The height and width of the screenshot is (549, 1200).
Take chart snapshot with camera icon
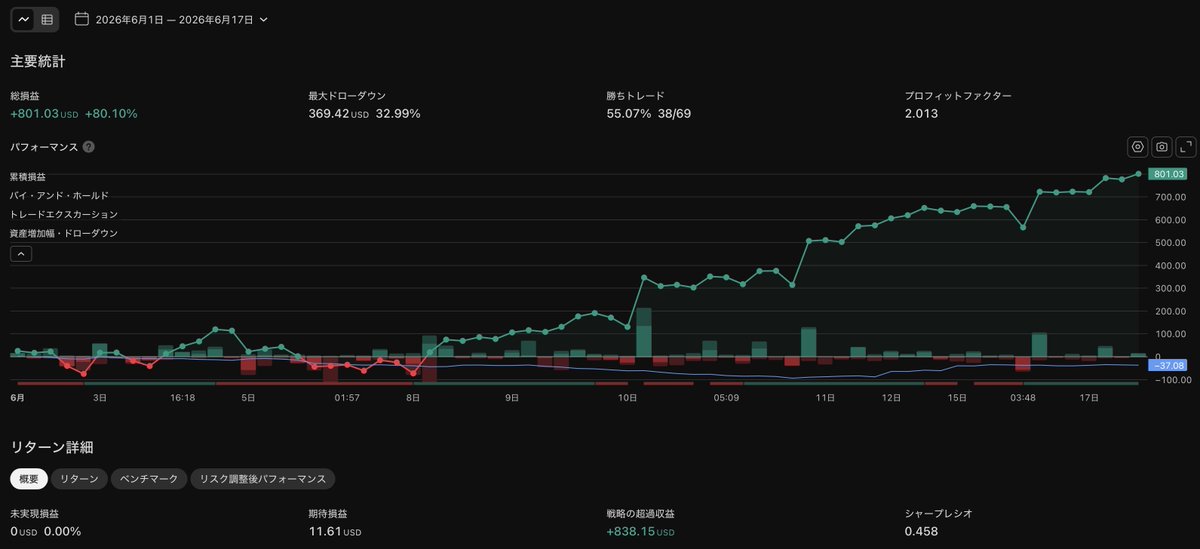tap(1162, 147)
